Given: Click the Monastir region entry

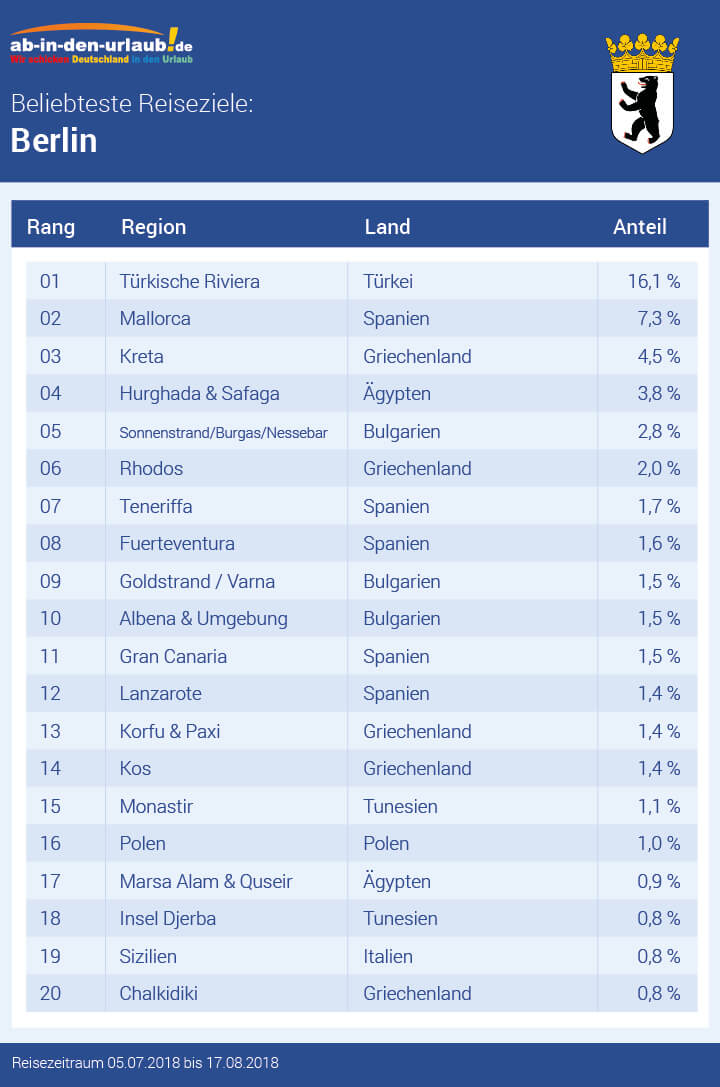Looking at the screenshot, I should coord(156,806).
